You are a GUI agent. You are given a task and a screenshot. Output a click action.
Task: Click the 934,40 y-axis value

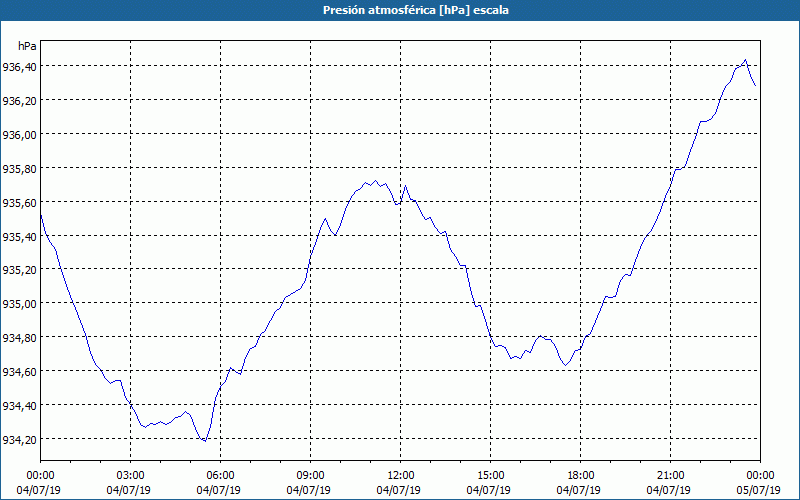point(19,406)
